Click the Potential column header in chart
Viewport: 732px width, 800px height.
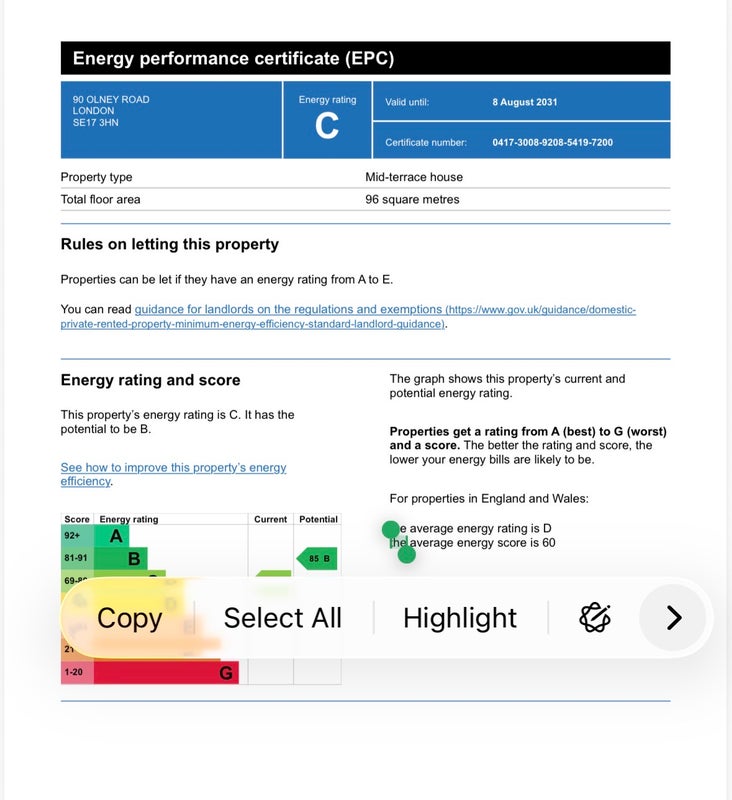coord(318,519)
